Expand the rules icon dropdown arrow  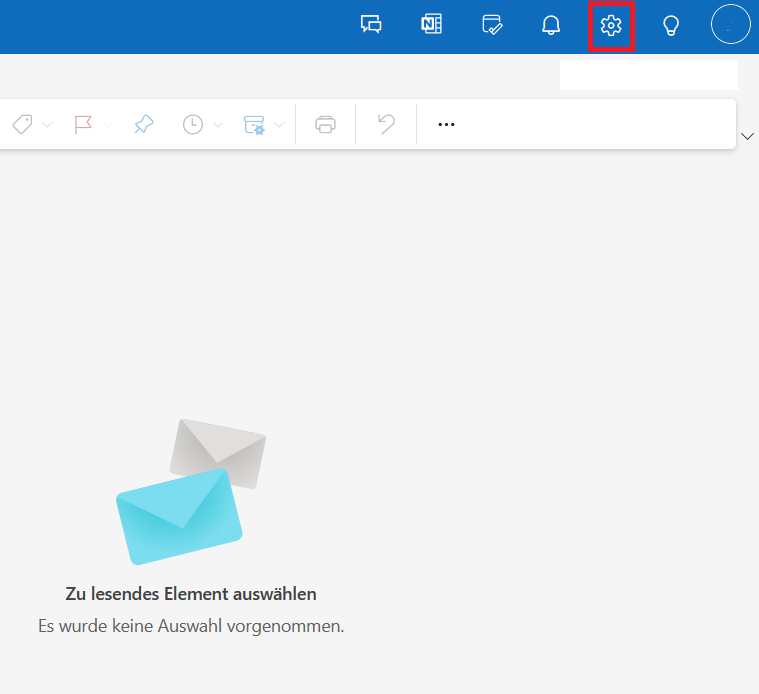(x=279, y=125)
